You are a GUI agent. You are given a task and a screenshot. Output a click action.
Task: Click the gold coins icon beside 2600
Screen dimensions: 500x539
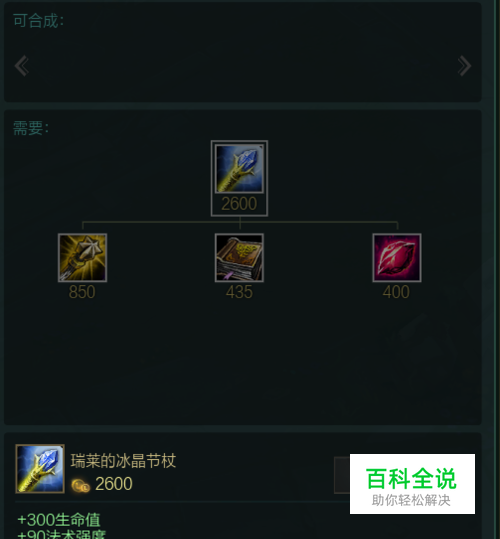pos(80,485)
